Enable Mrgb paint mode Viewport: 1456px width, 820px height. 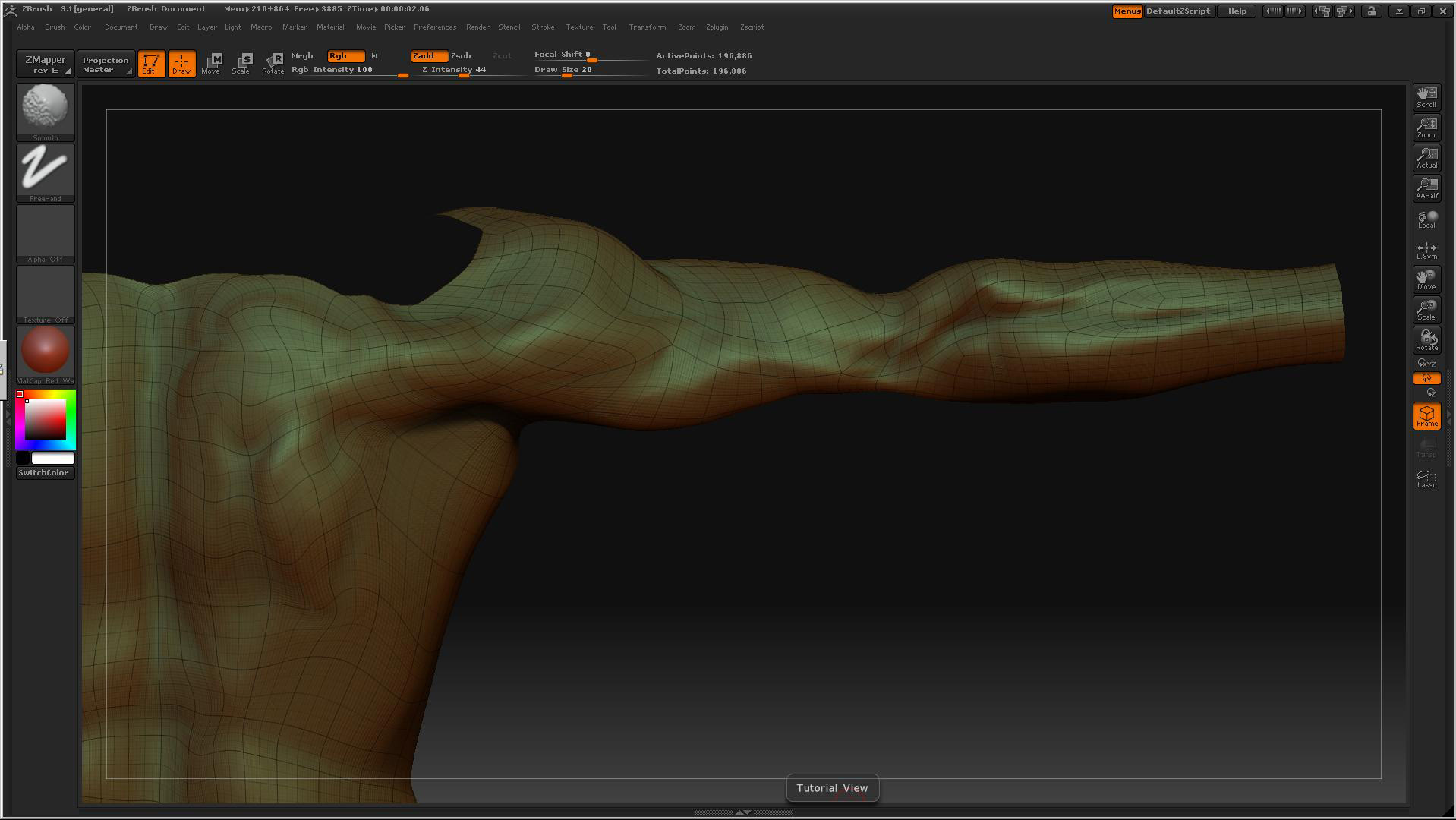pos(302,56)
